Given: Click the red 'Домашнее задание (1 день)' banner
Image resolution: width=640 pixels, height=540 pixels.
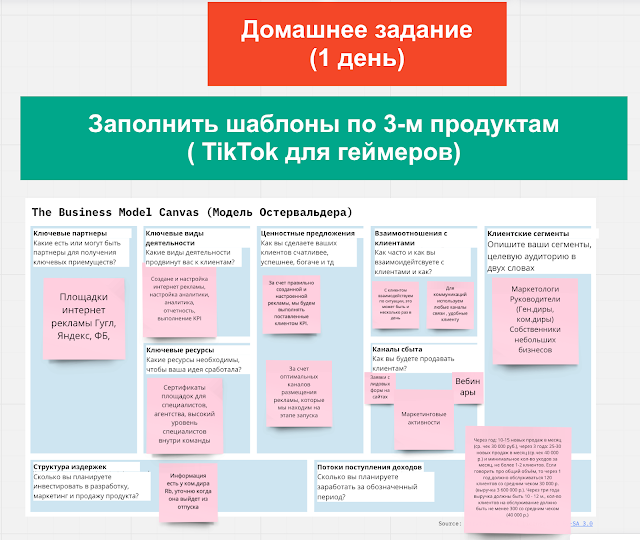Looking at the screenshot, I should [357, 44].
